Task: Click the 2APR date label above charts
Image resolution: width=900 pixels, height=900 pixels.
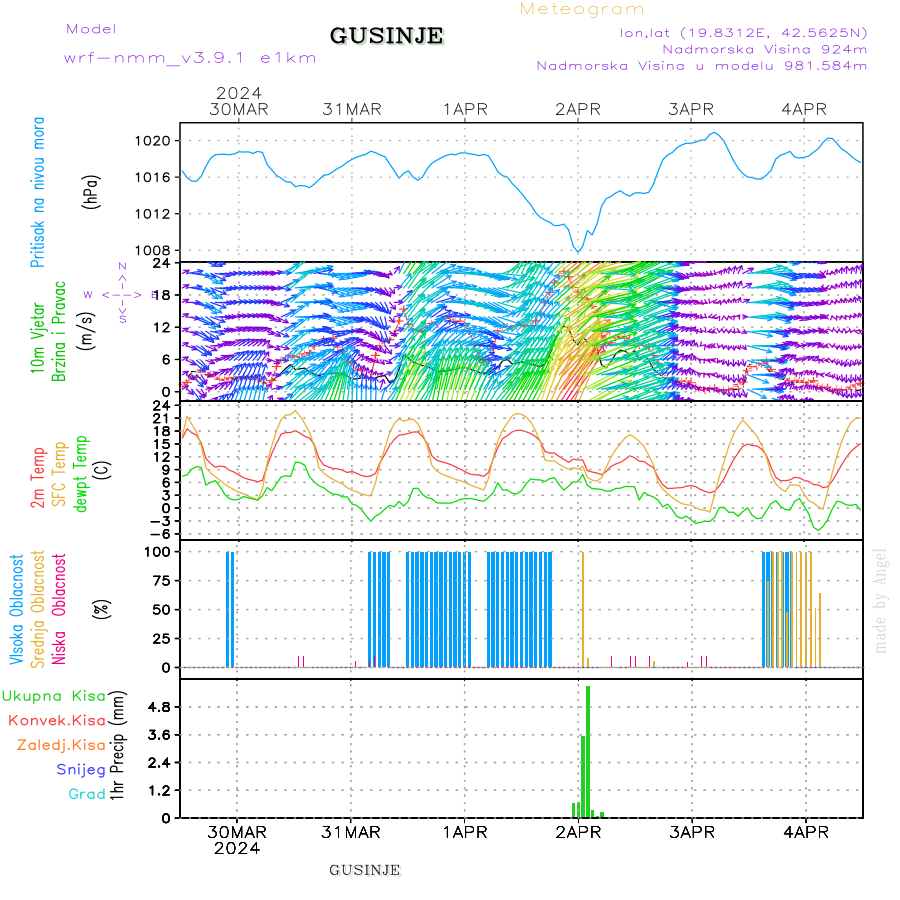Action: click(578, 109)
